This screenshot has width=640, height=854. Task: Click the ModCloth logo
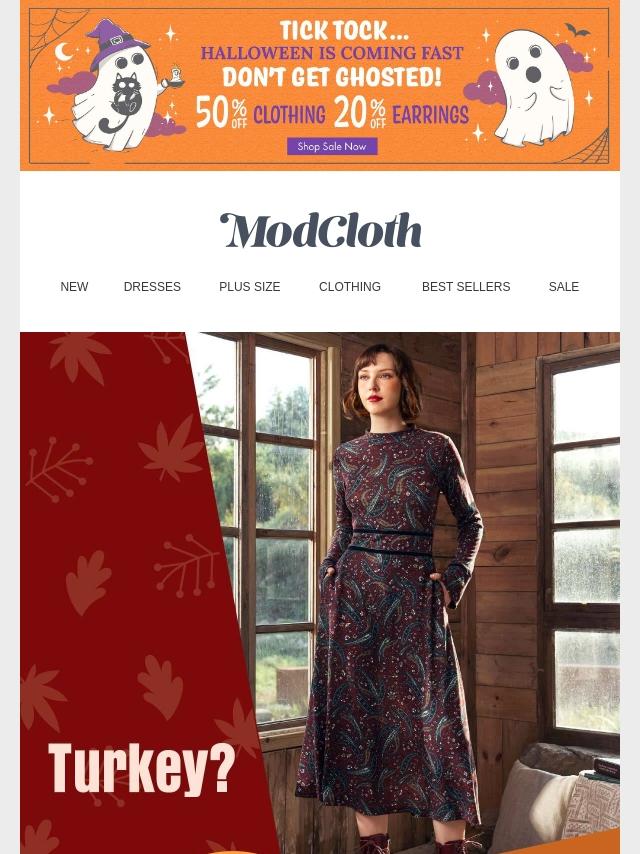point(320,230)
